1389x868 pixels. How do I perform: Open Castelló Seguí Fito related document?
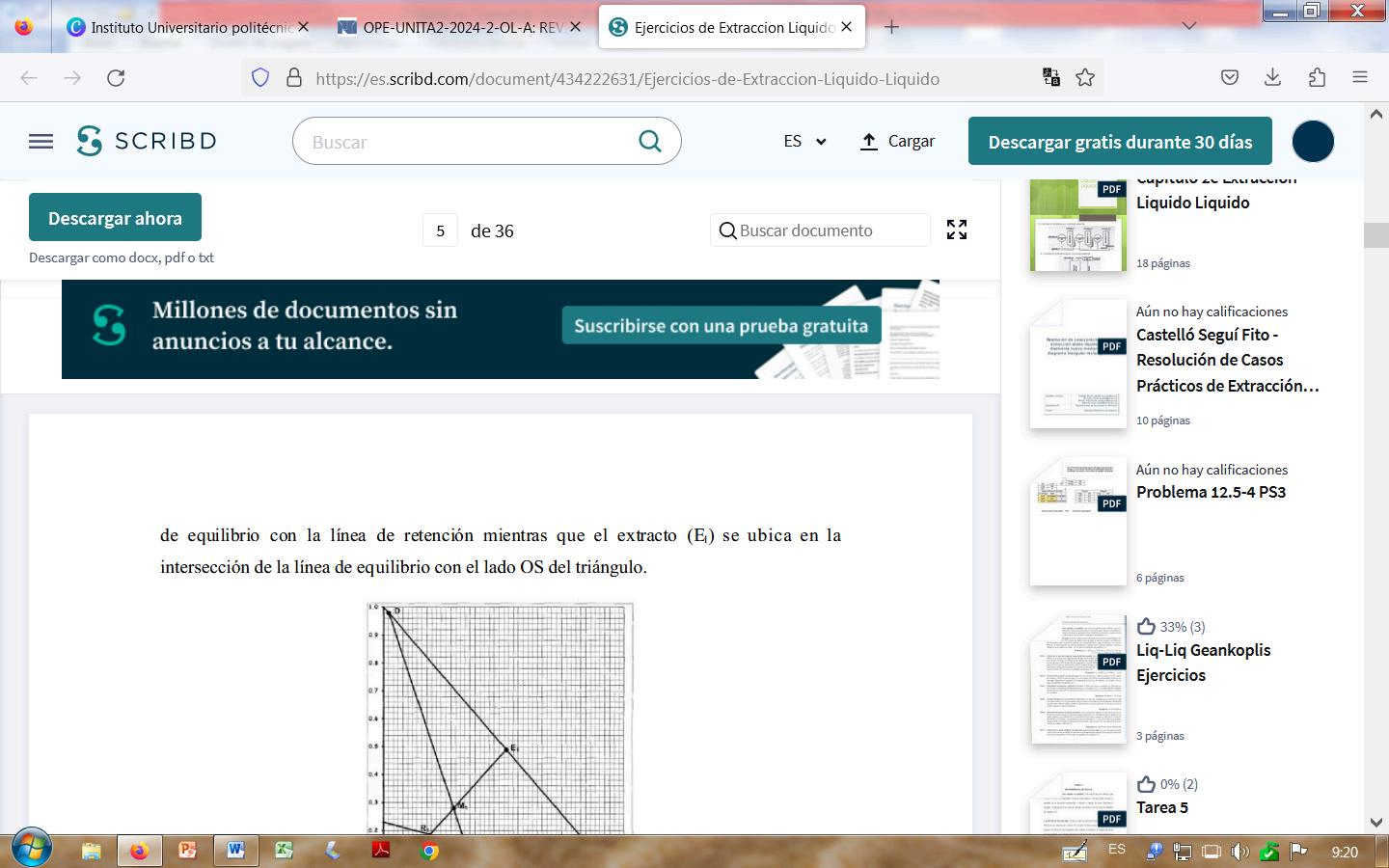1227,360
